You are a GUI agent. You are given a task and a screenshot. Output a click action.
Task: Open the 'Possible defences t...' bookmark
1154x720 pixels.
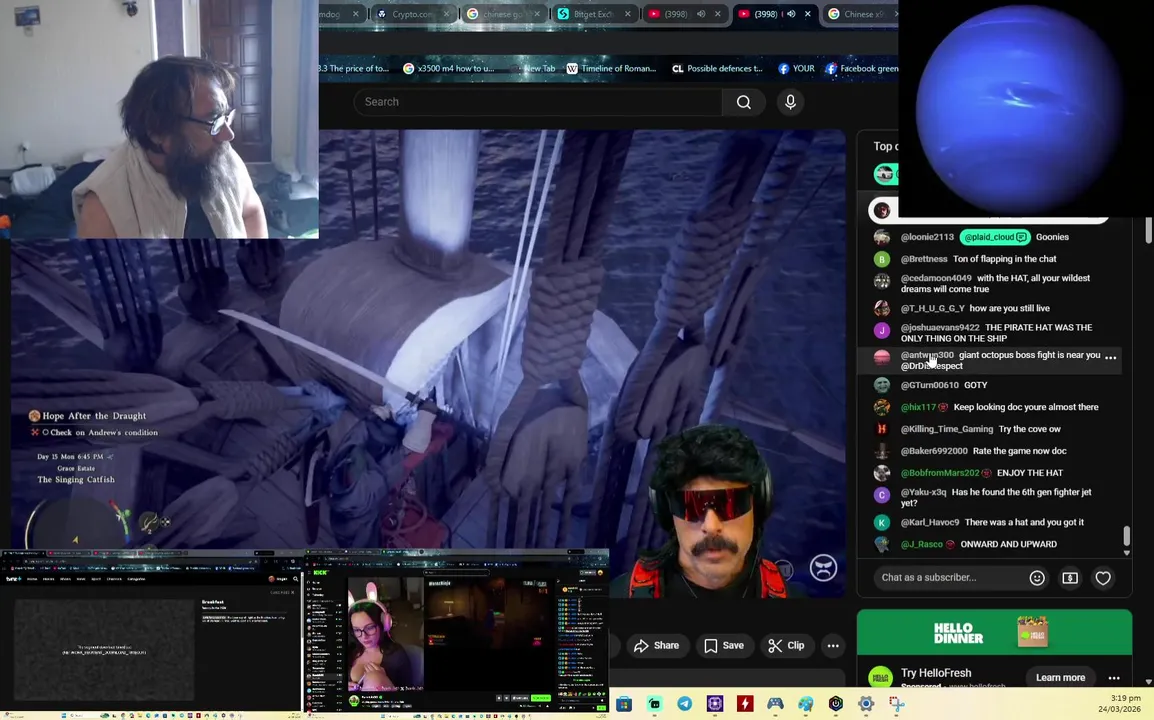[718, 68]
